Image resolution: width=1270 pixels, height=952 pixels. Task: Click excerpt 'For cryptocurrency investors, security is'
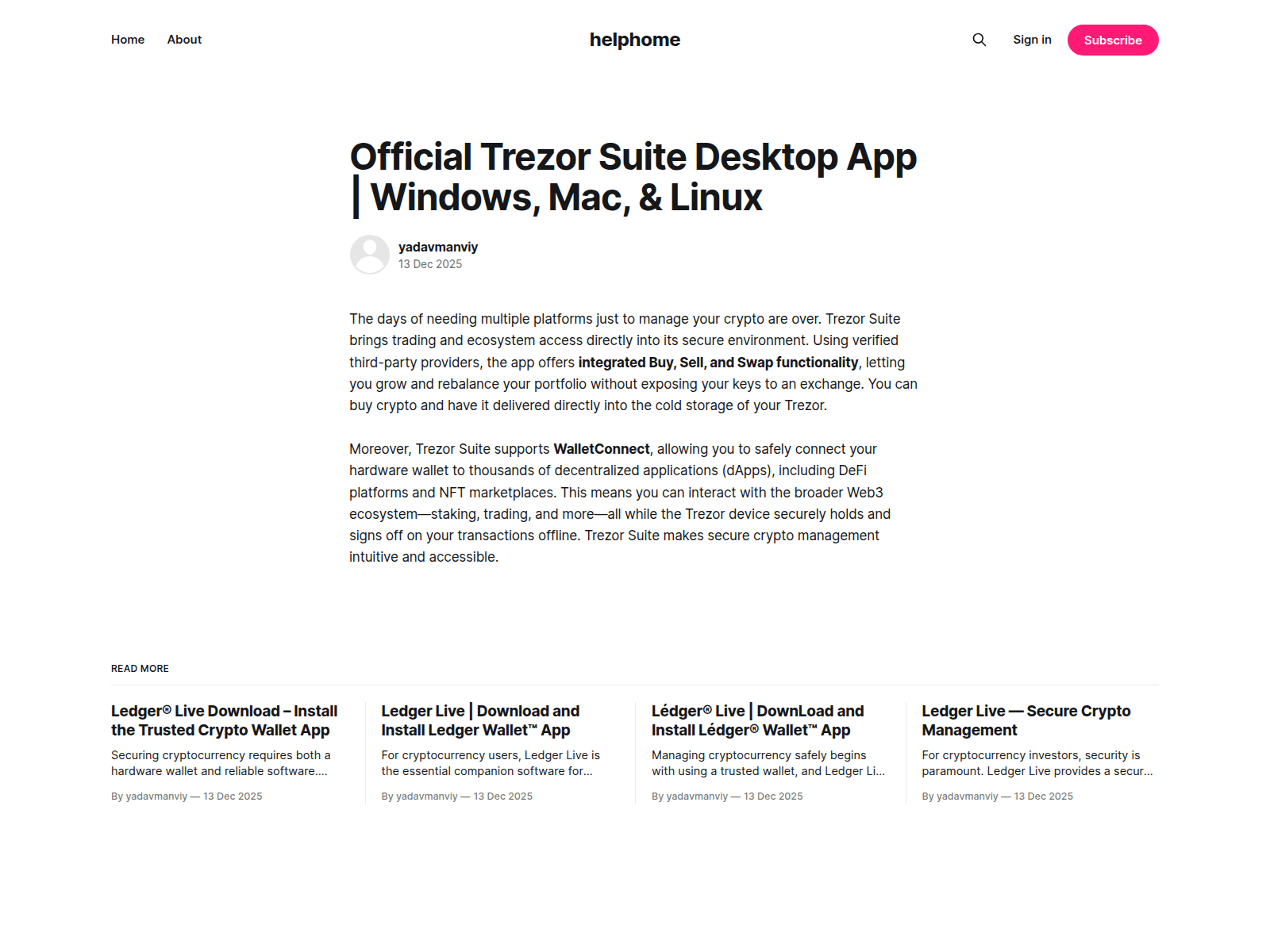point(1037,763)
